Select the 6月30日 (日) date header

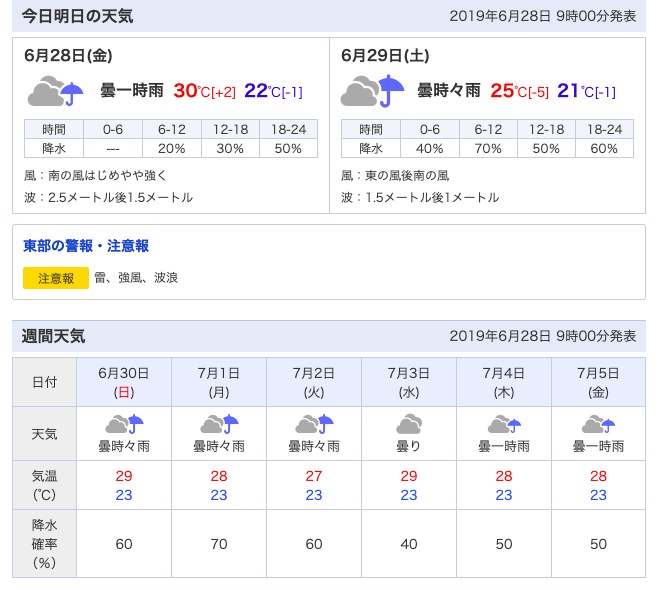point(124,382)
